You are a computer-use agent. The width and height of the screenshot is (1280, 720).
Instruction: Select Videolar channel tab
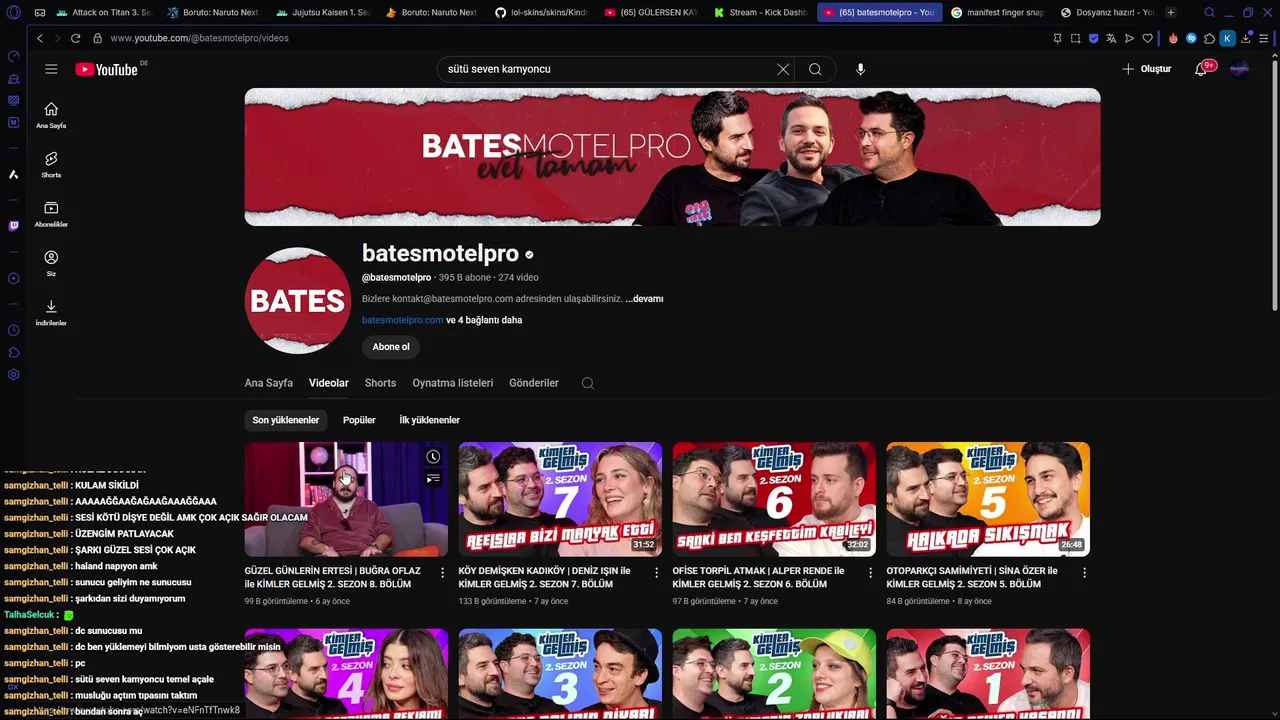(329, 383)
